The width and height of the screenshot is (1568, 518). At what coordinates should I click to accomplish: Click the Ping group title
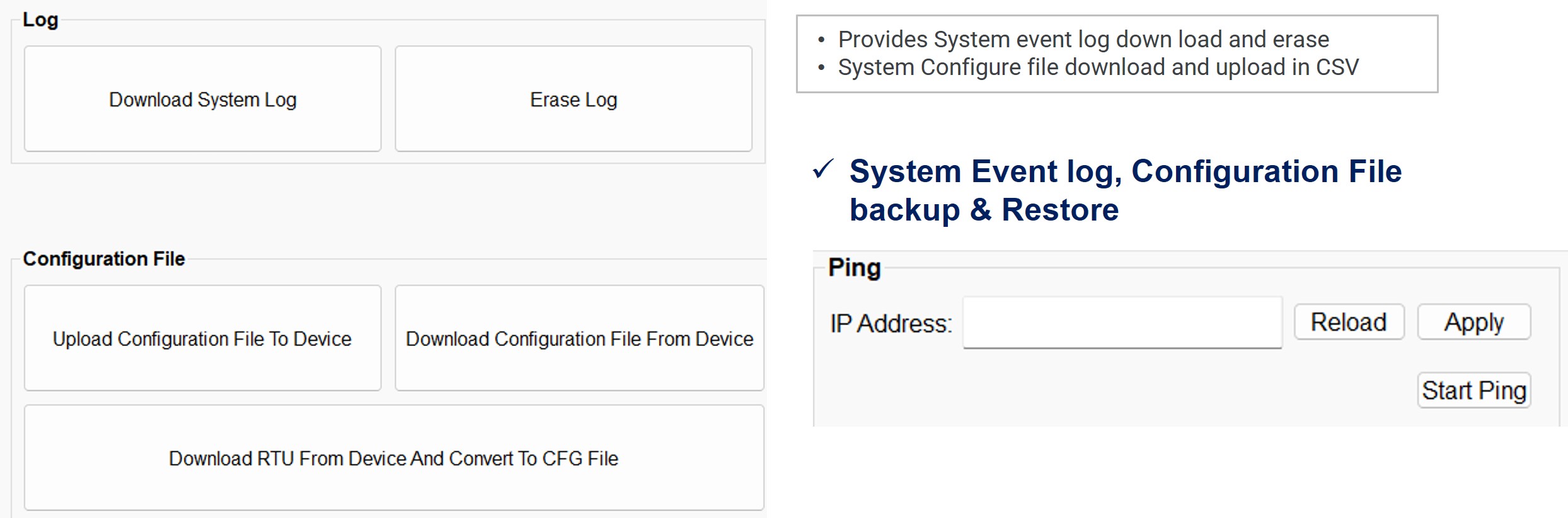click(x=855, y=268)
